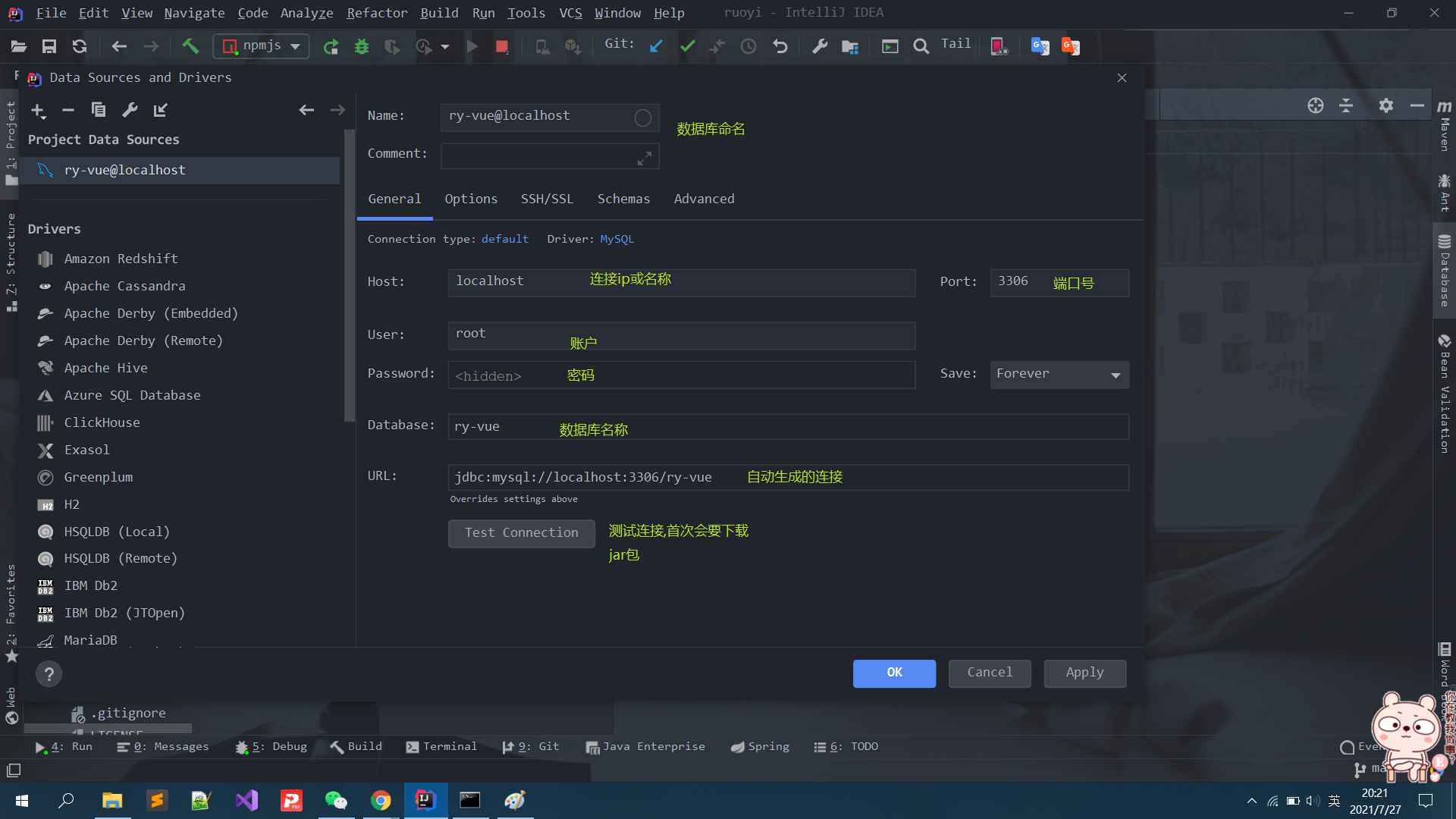Remove selected data source with minus icon

coord(68,111)
